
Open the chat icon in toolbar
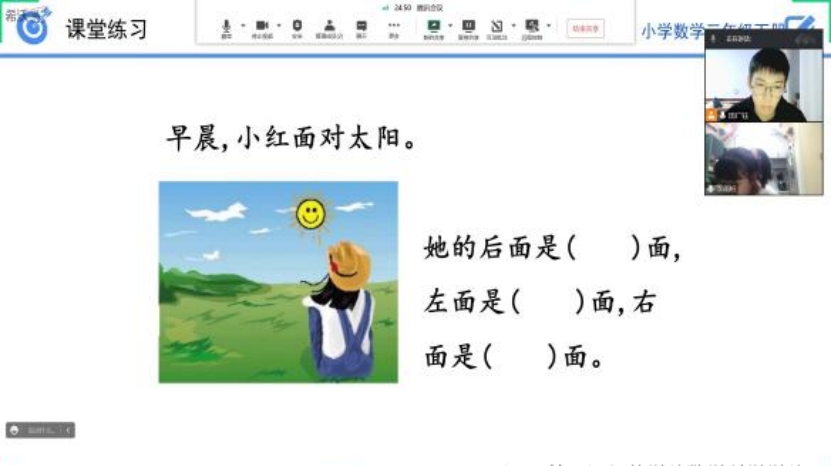(361, 26)
